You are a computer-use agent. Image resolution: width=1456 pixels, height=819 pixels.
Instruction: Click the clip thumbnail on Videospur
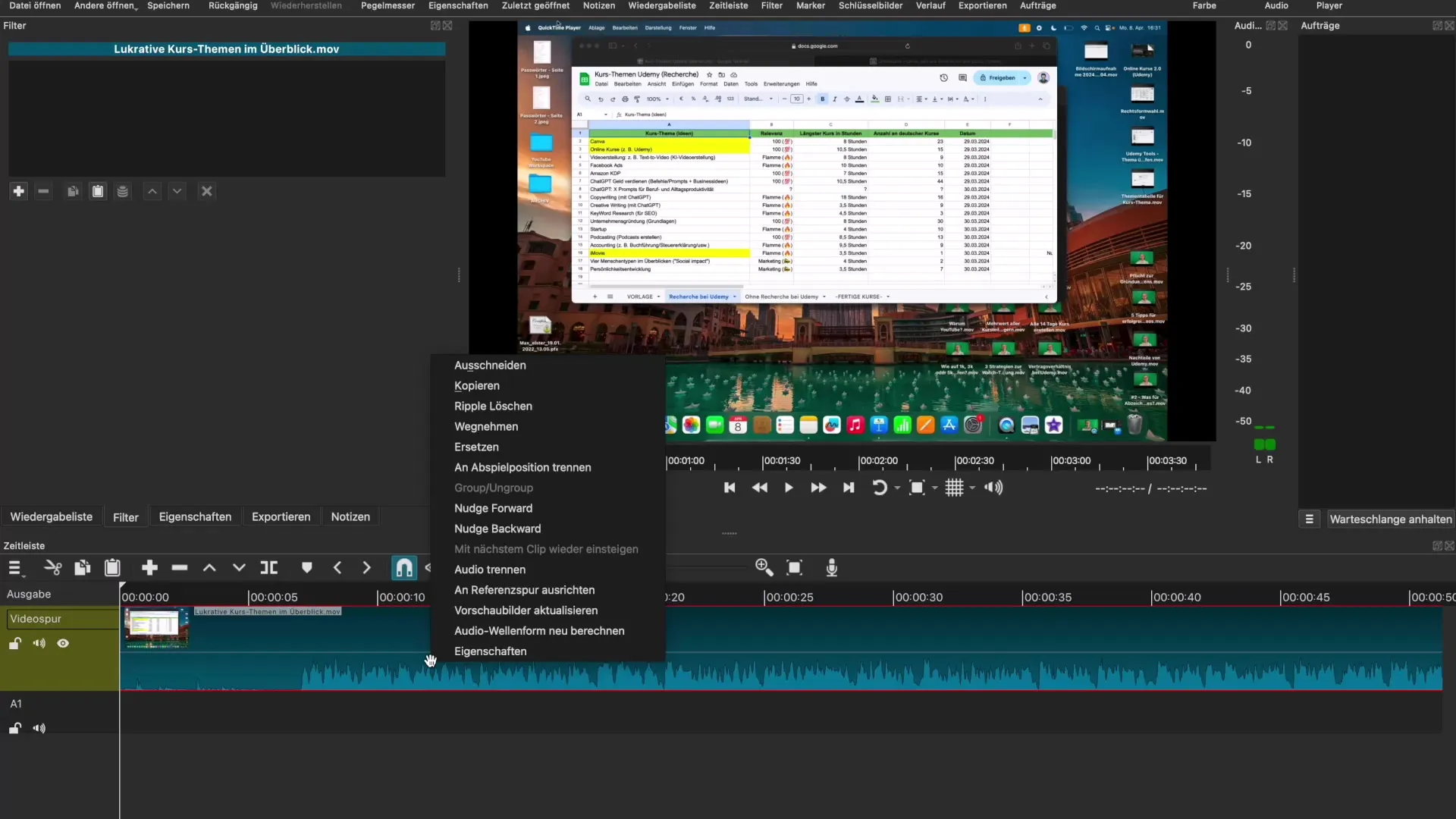157,628
